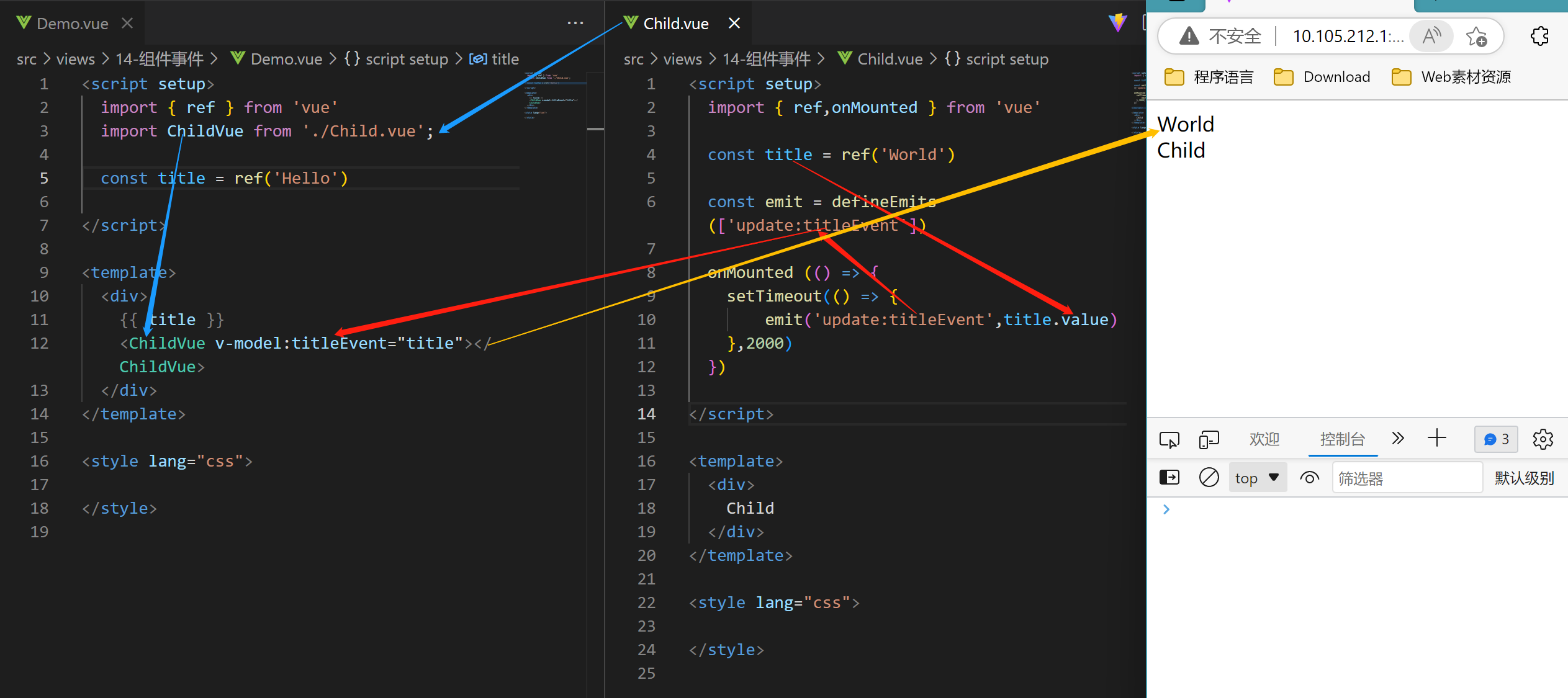1568x698 pixels.
Task: Toggle device emulation icon in DevTools
Action: [1209, 440]
